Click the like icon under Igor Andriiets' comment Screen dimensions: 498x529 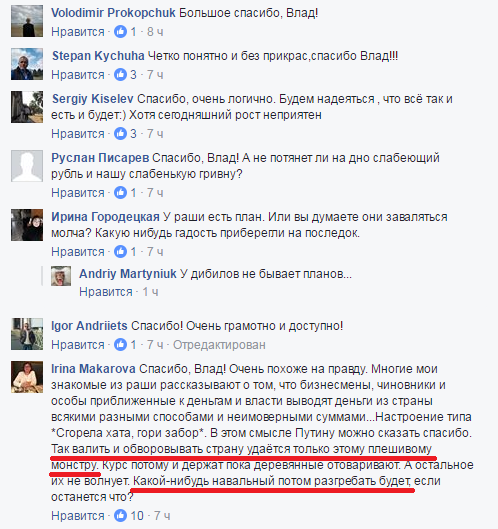(120, 345)
